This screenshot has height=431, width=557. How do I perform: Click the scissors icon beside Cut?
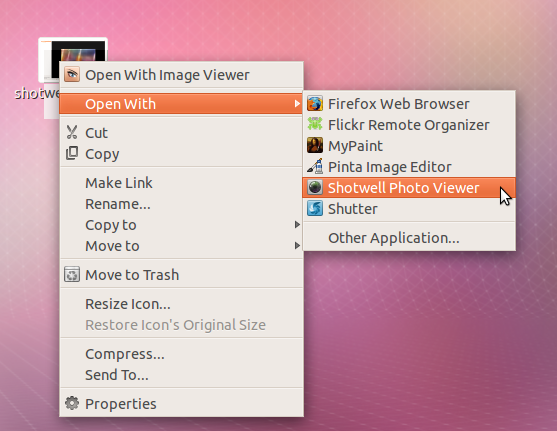[x=72, y=133]
